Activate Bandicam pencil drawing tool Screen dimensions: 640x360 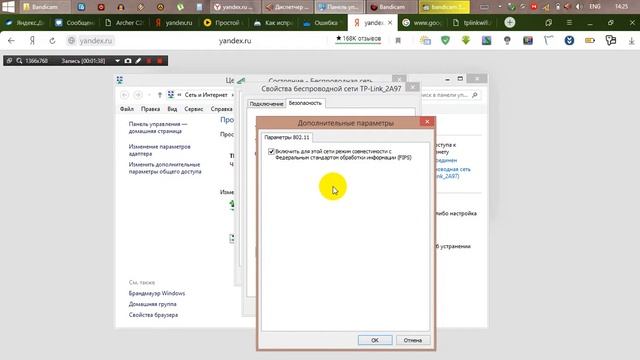click(x=138, y=61)
